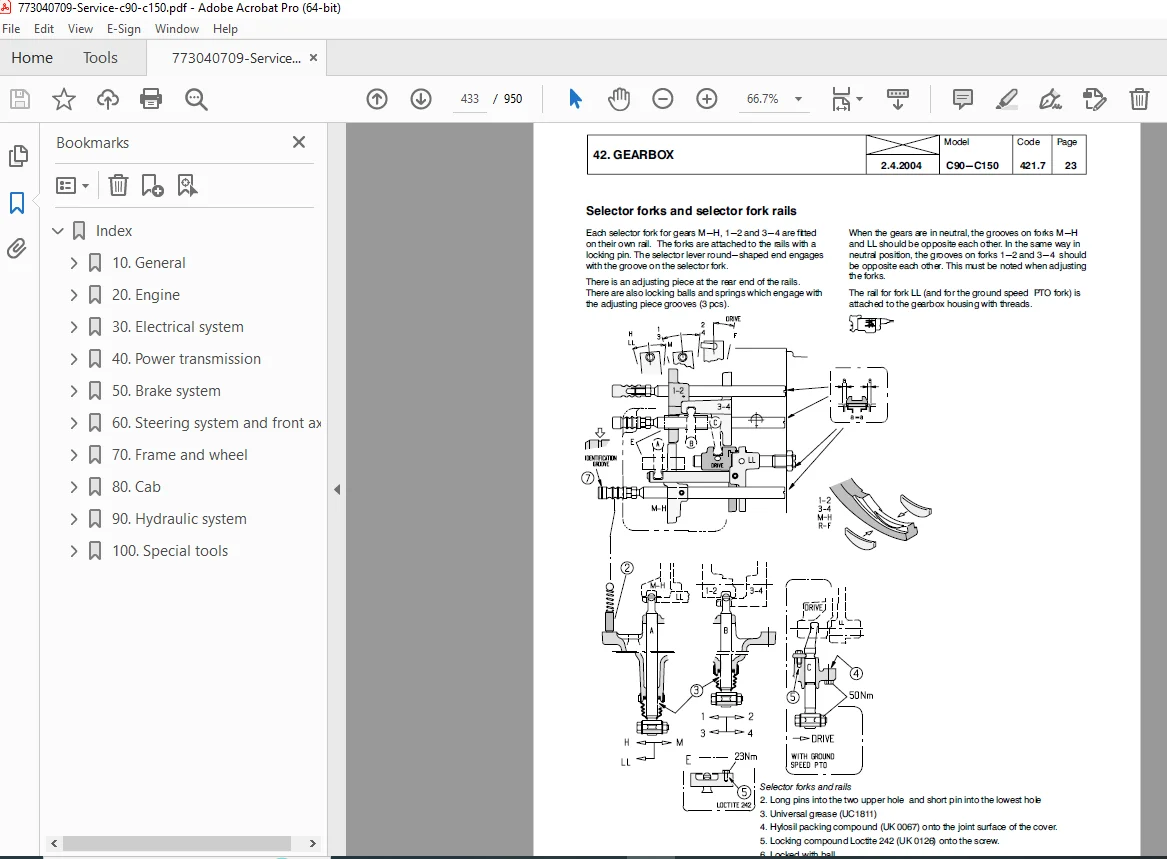The height and width of the screenshot is (859, 1167).
Task: Open the Help menu
Action: tap(226, 29)
